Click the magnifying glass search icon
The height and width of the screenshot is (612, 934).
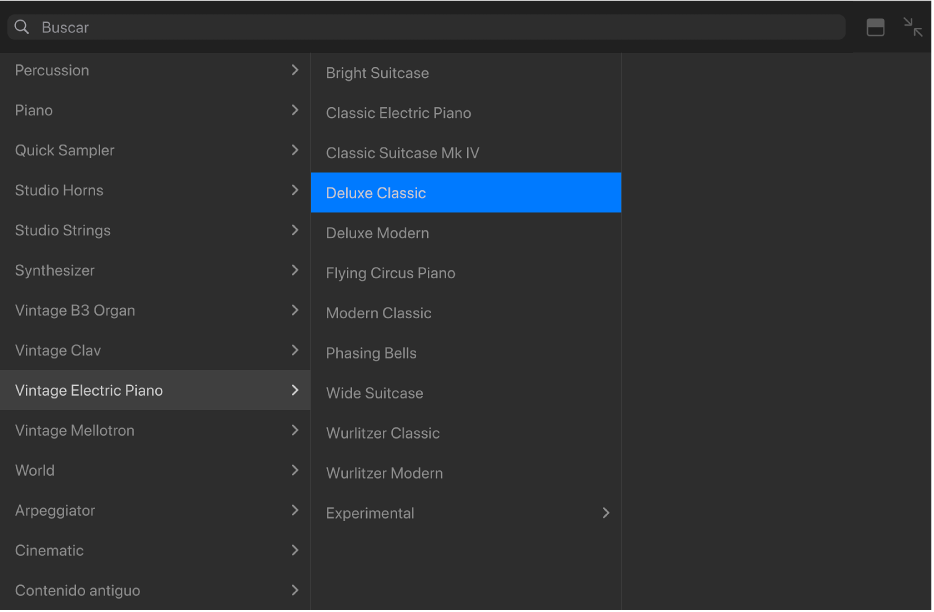coord(22,27)
